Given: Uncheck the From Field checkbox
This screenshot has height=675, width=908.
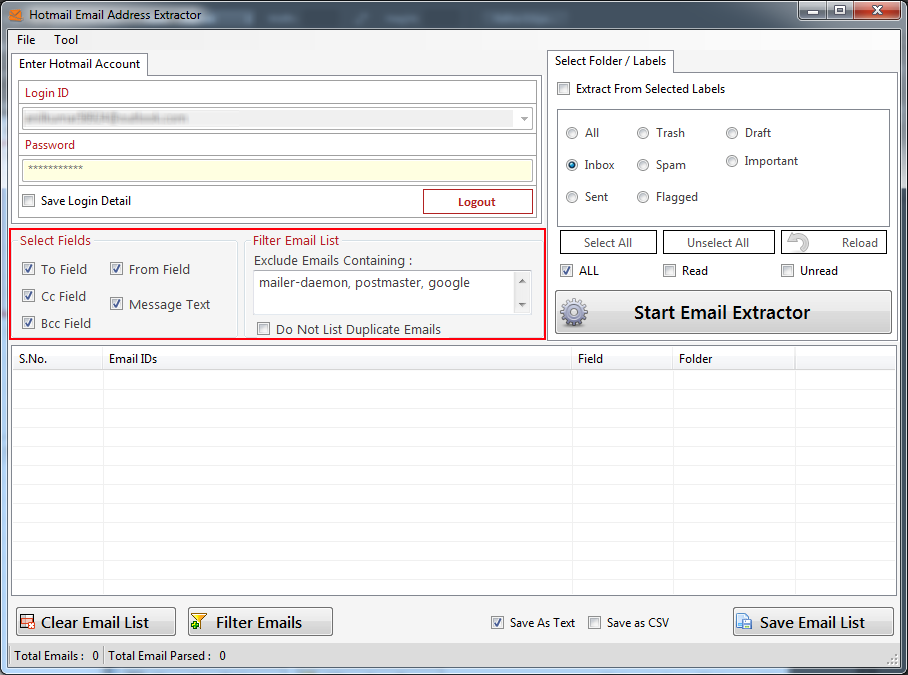Looking at the screenshot, I should (x=116, y=269).
